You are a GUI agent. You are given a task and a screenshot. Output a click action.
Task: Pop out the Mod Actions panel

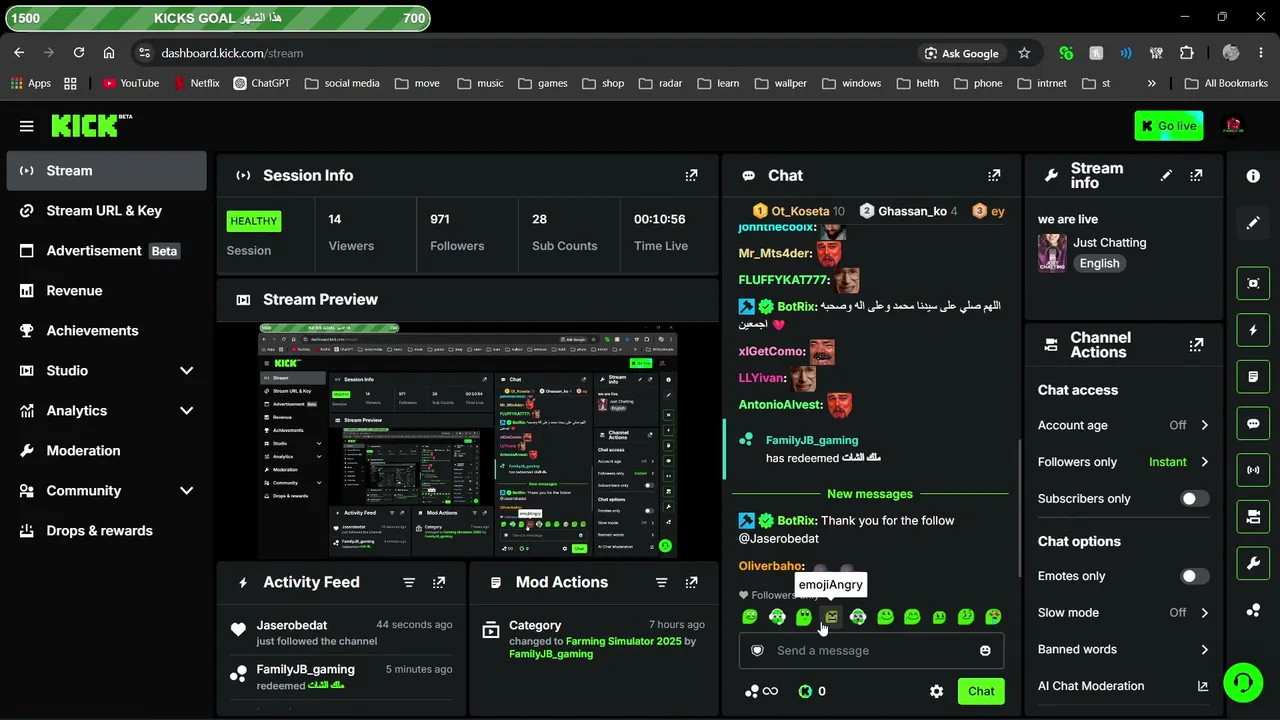click(691, 582)
